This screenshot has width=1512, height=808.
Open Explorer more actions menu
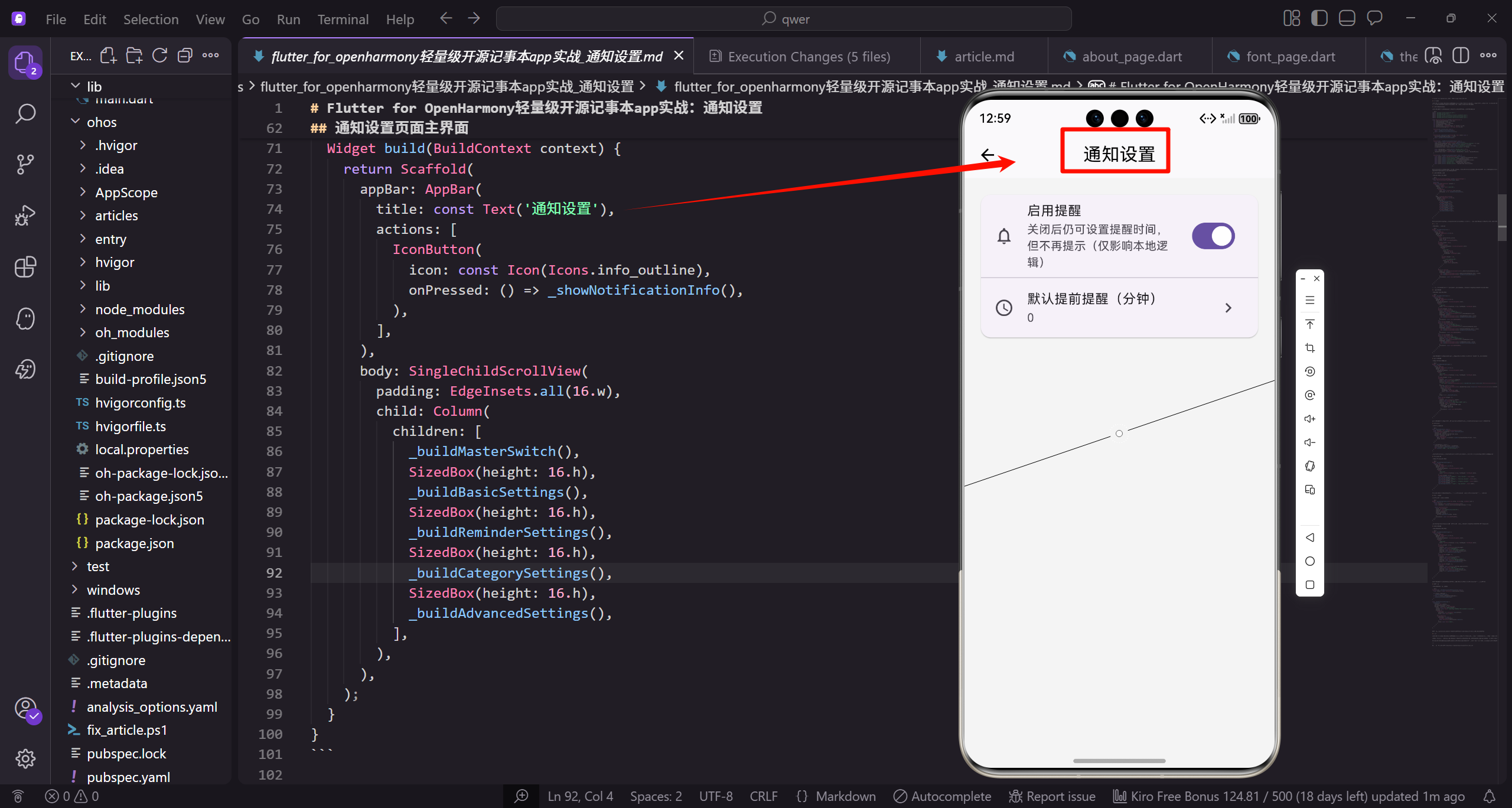click(x=210, y=56)
